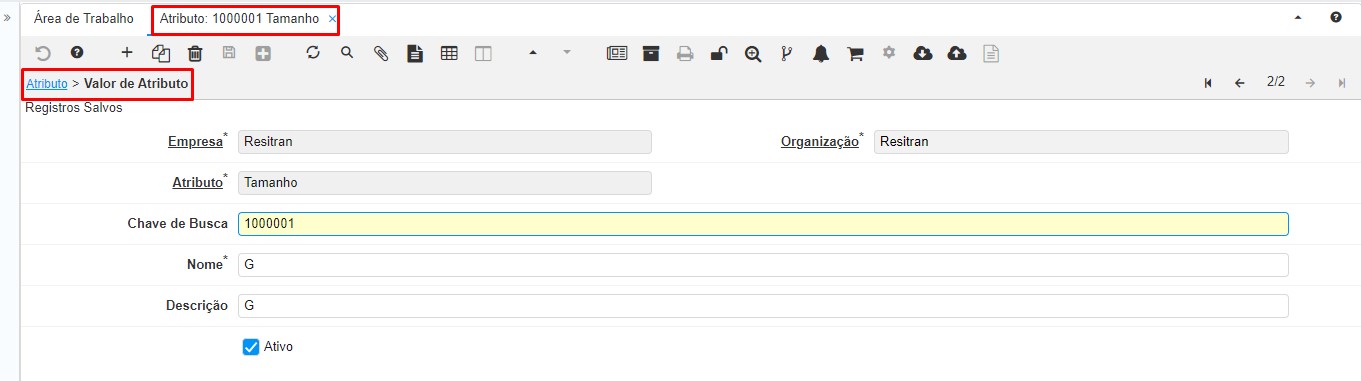Refresh the record with refresh icon
The image size is (1361, 381).
point(313,53)
